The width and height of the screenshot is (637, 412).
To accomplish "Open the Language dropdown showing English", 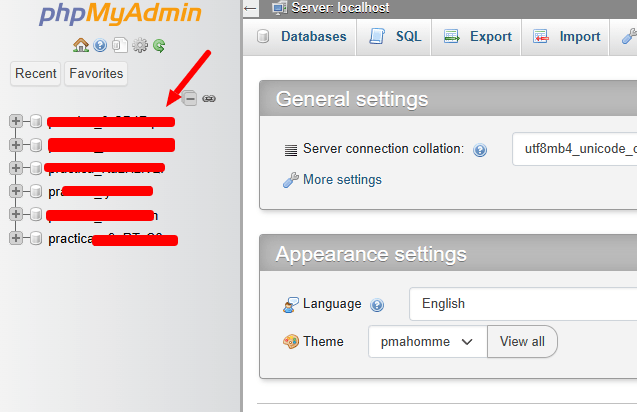I will (523, 304).
